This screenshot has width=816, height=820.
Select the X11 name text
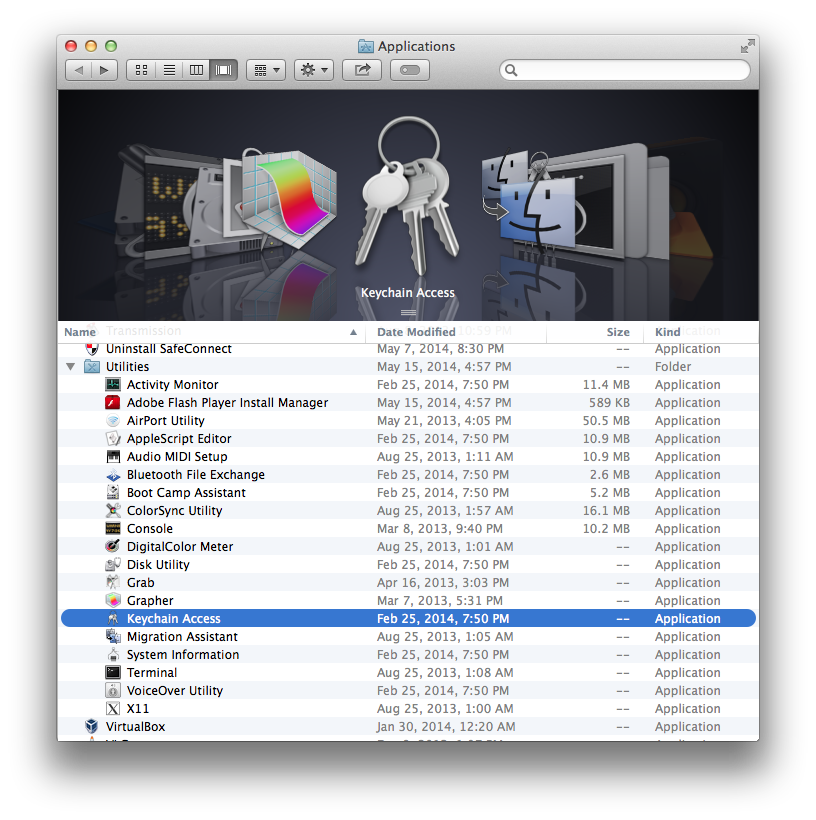138,709
